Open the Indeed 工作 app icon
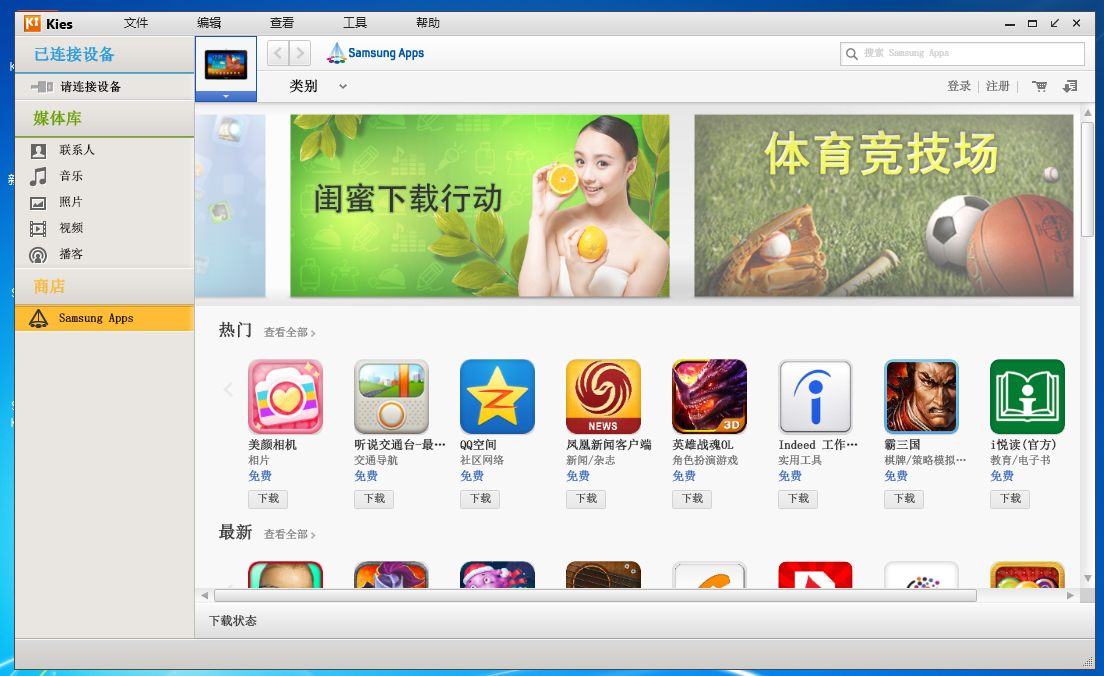The height and width of the screenshot is (676, 1104). (x=815, y=396)
